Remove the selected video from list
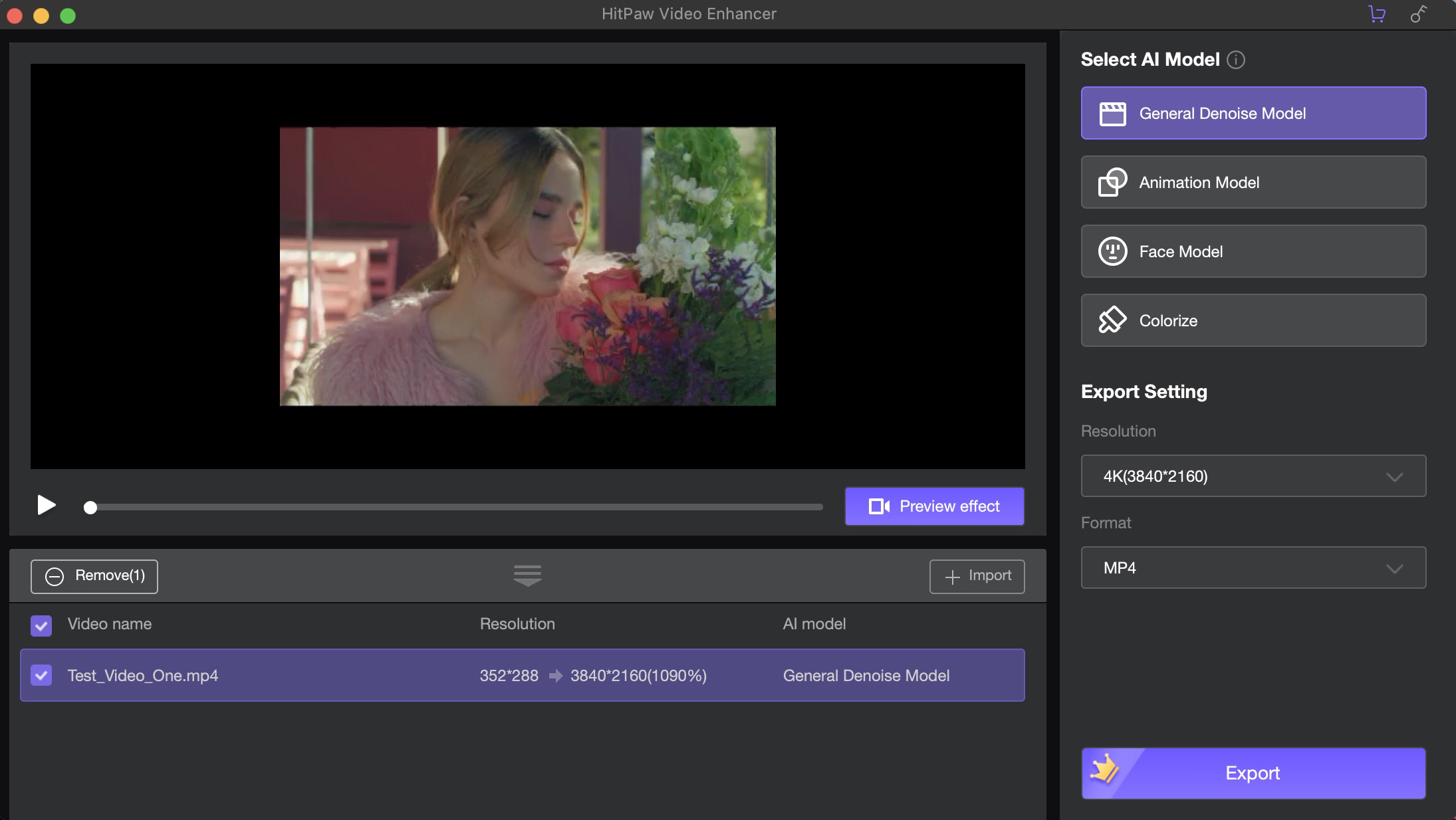The height and width of the screenshot is (820, 1456). [x=94, y=576]
